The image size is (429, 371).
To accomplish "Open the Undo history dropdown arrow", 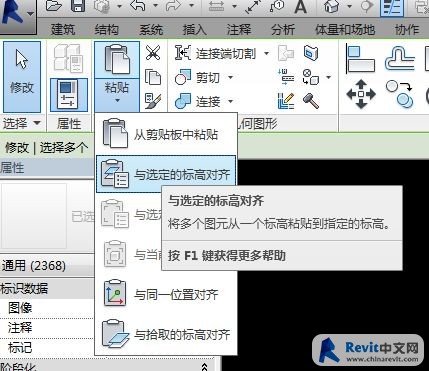I will click(x=155, y=6).
